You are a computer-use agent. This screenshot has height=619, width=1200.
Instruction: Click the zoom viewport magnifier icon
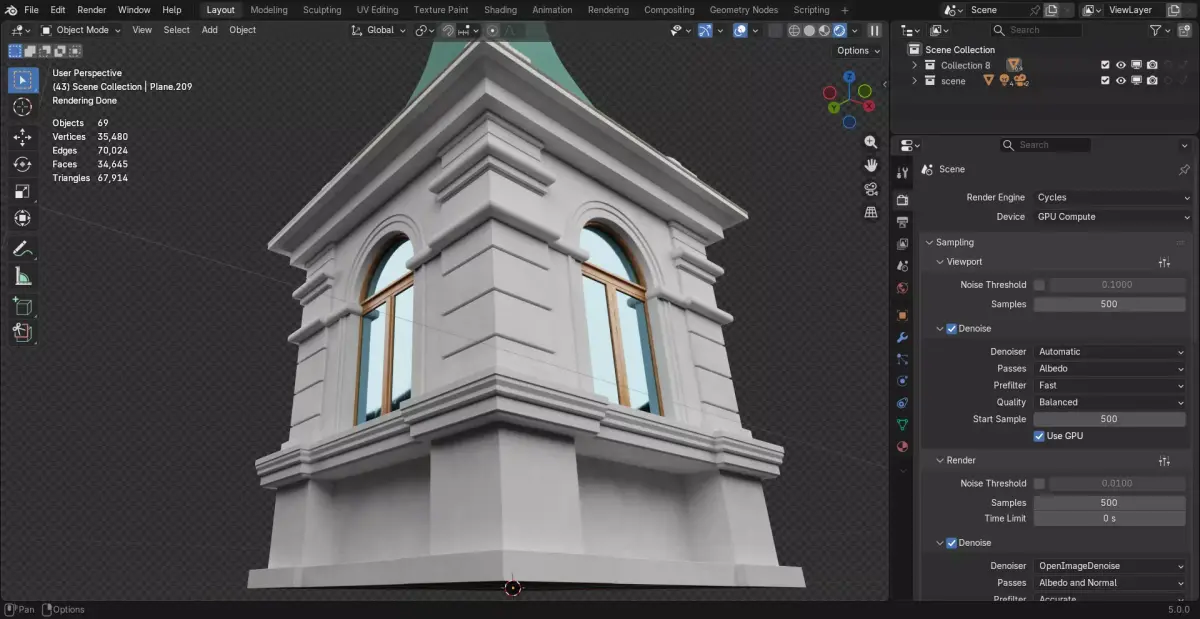(871, 142)
